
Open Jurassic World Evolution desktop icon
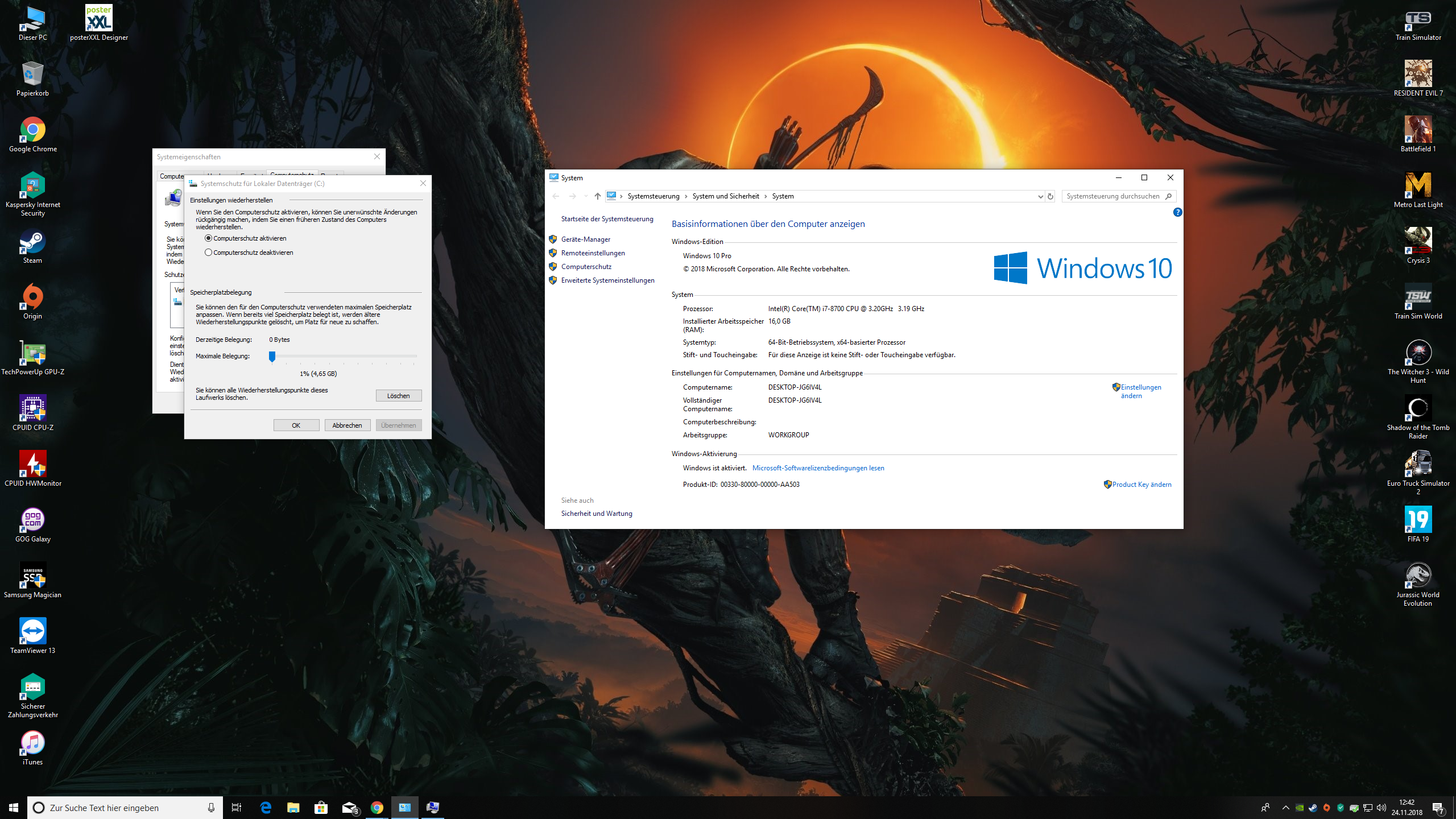click(x=1418, y=584)
